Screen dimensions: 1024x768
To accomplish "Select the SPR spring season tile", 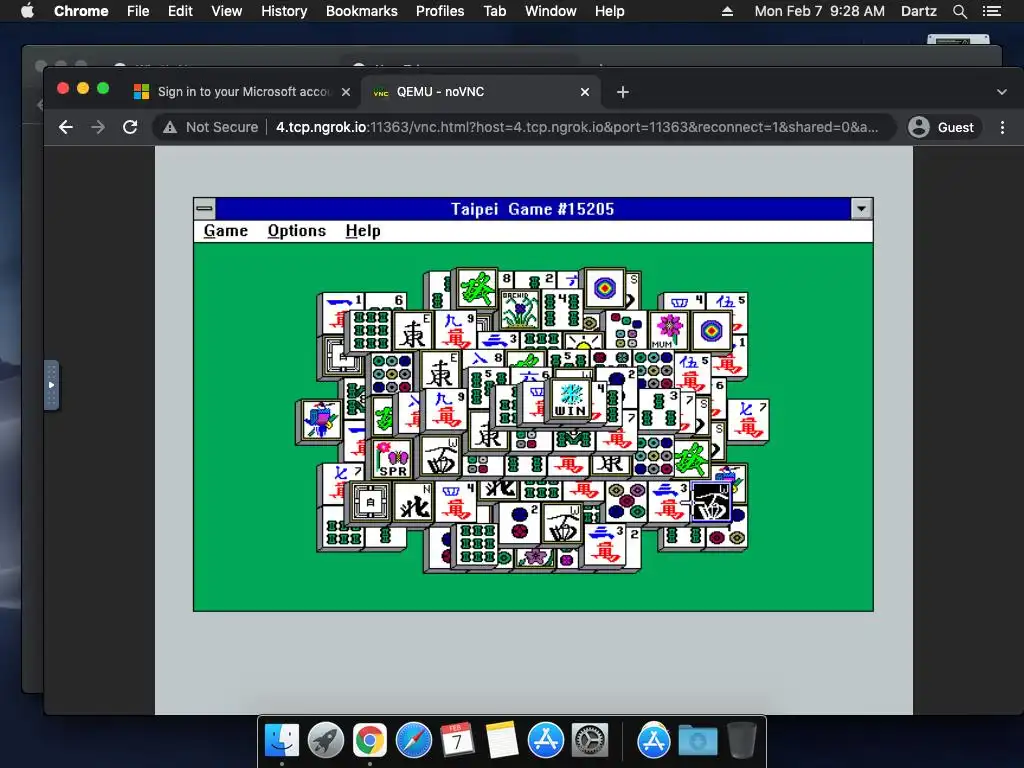I will tap(392, 458).
